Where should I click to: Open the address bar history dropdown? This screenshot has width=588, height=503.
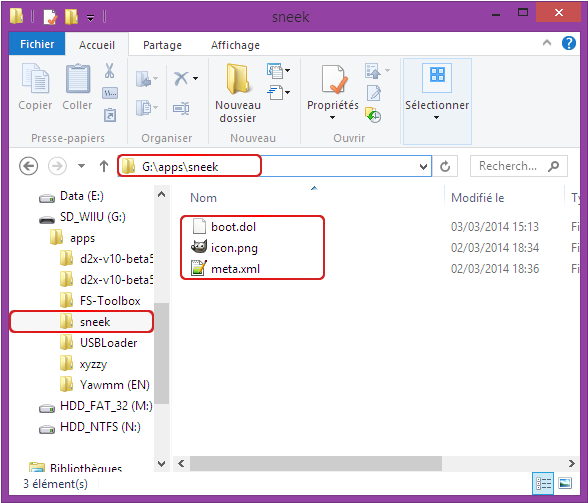pyautogui.click(x=423, y=166)
